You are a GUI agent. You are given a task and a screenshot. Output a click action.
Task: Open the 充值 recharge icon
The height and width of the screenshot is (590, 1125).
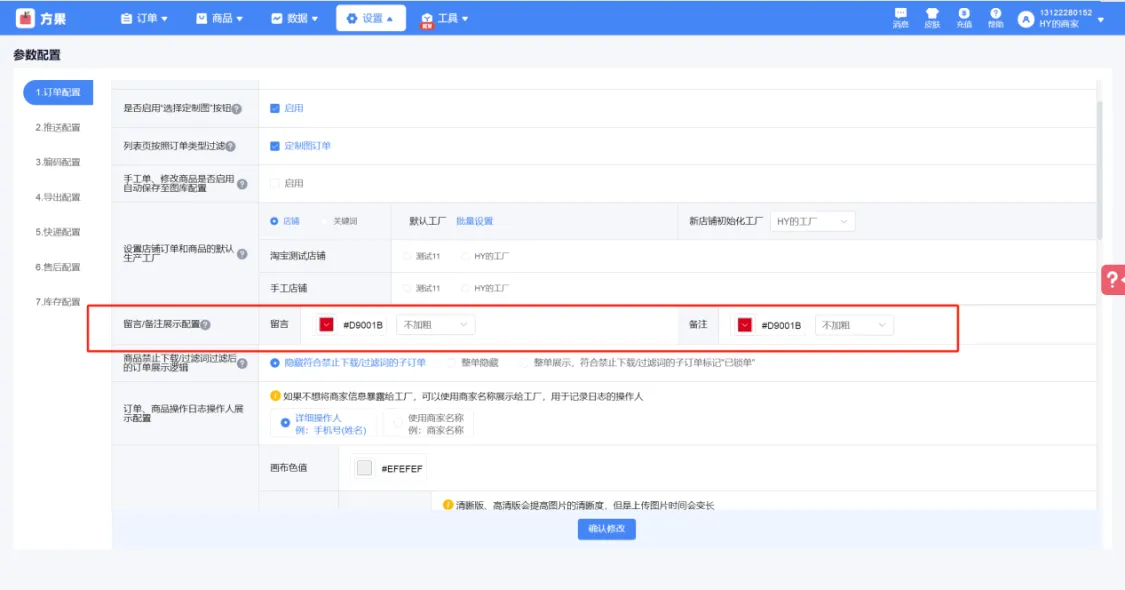pyautogui.click(x=963, y=17)
